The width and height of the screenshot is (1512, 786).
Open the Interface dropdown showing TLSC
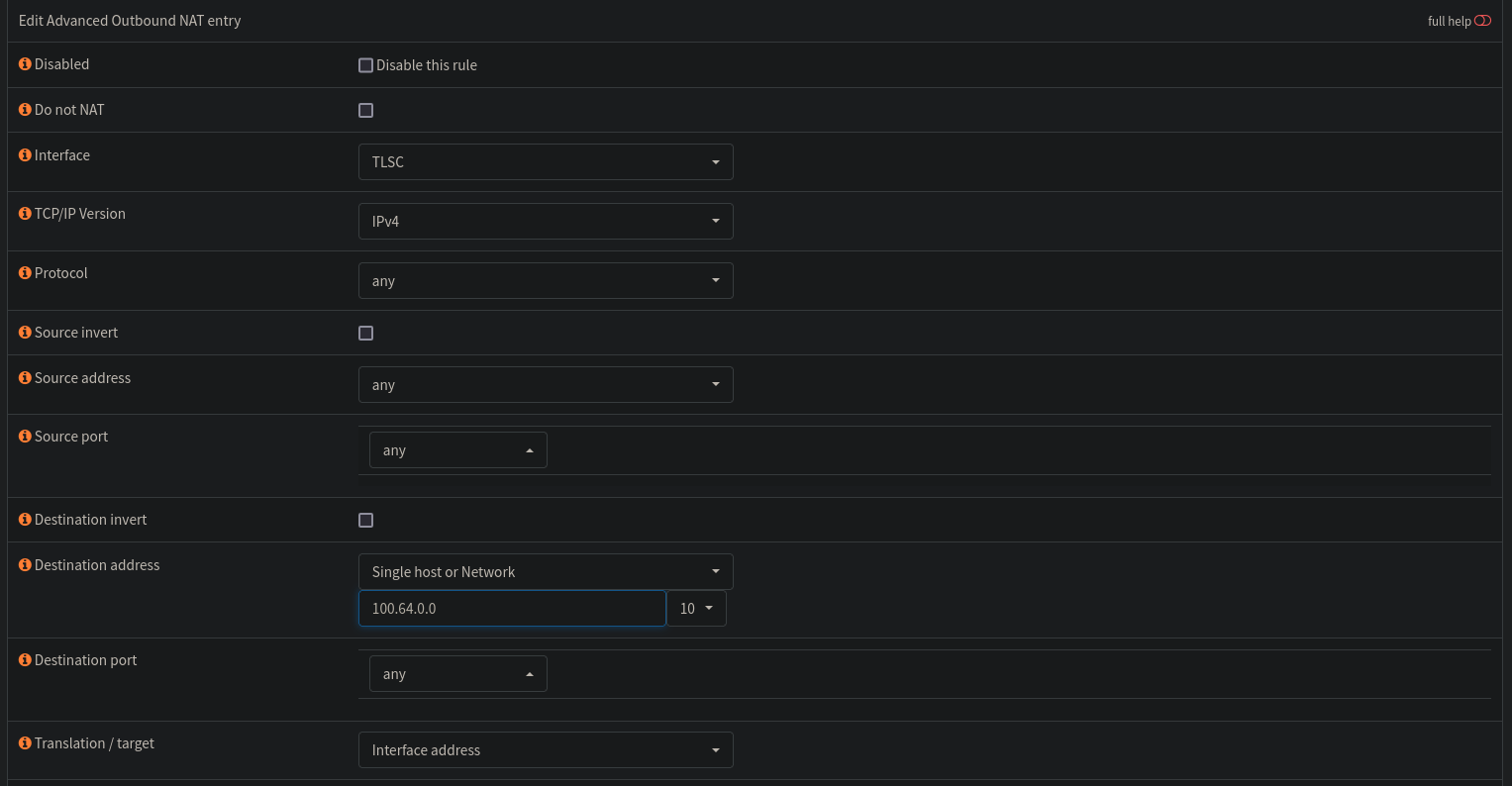546,162
